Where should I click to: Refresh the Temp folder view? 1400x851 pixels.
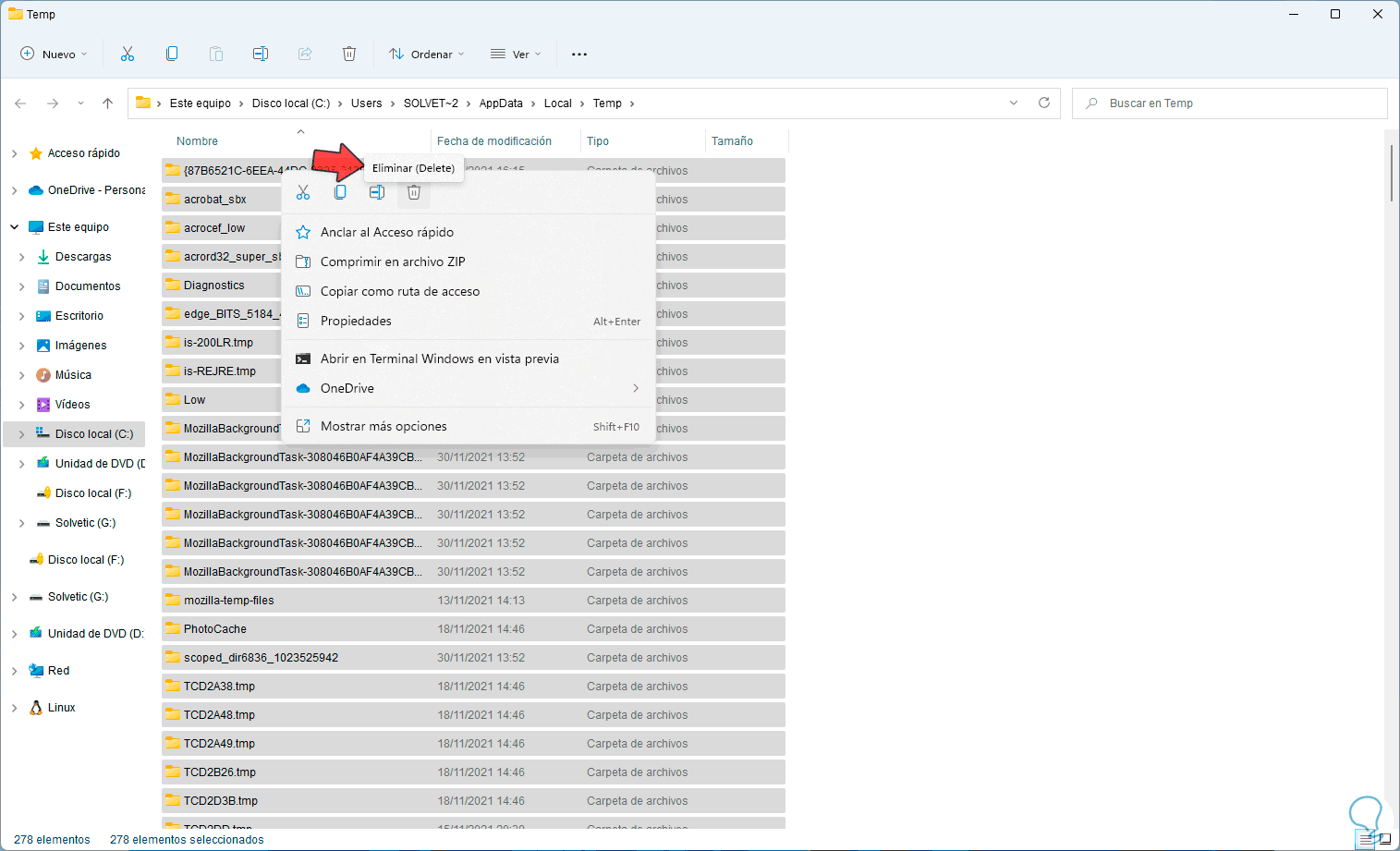tap(1044, 103)
